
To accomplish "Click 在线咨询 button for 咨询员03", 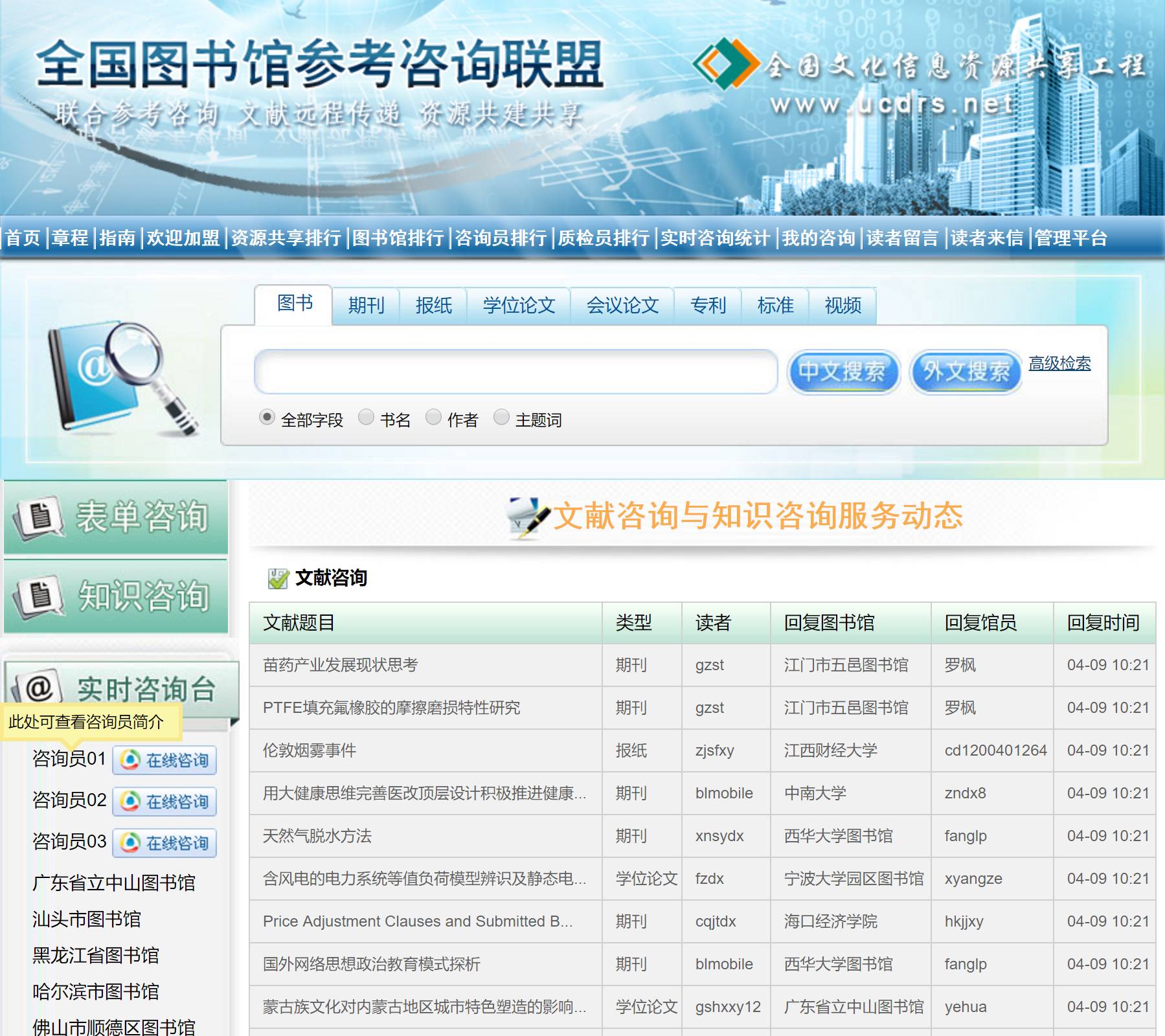I will (164, 842).
